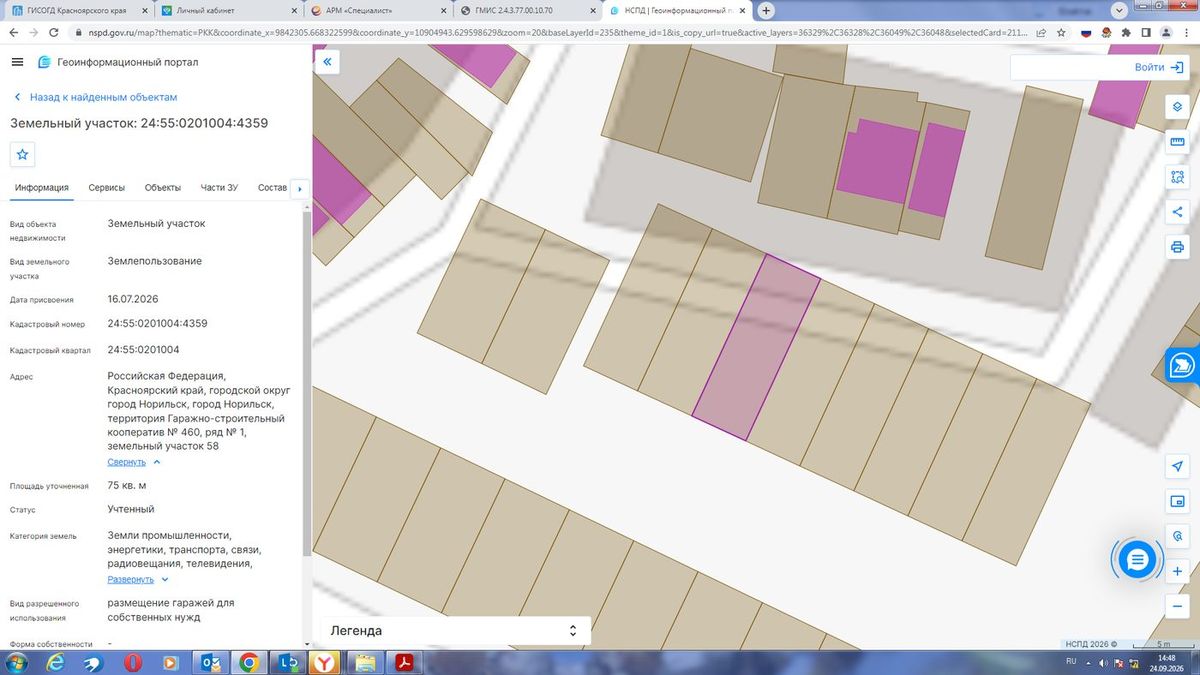Open the map layers panel

pos(1177,106)
